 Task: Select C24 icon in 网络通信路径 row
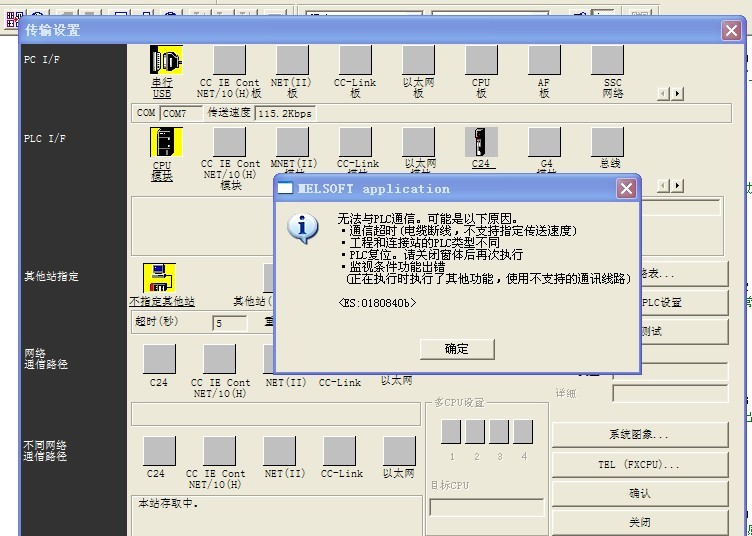(x=159, y=359)
